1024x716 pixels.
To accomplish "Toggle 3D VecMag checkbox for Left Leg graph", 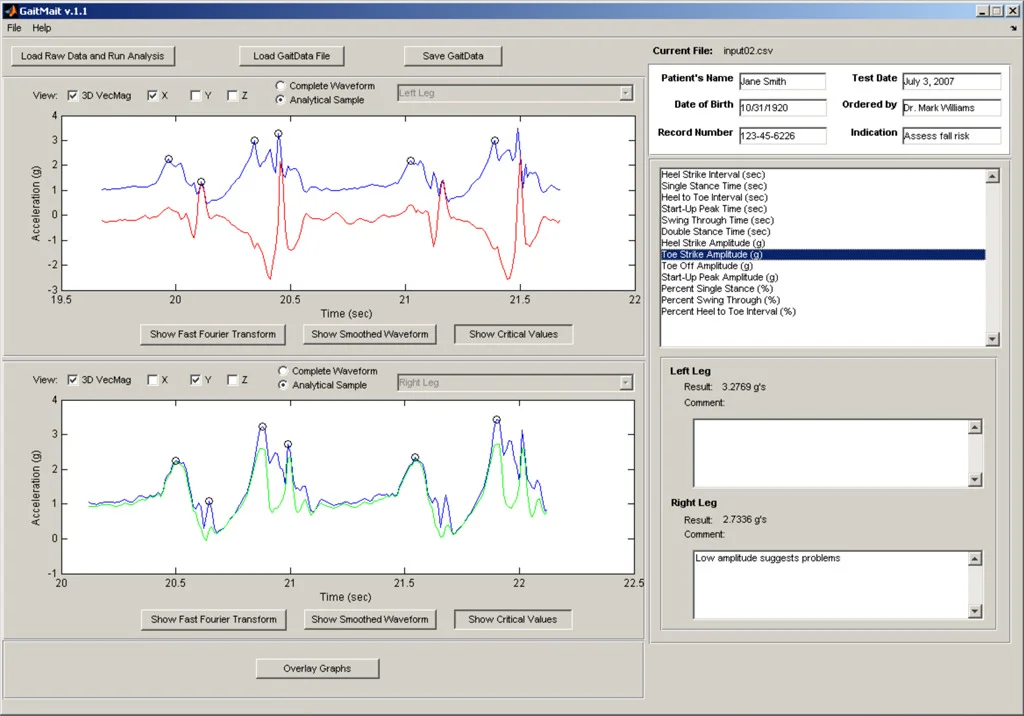I will [x=72, y=95].
